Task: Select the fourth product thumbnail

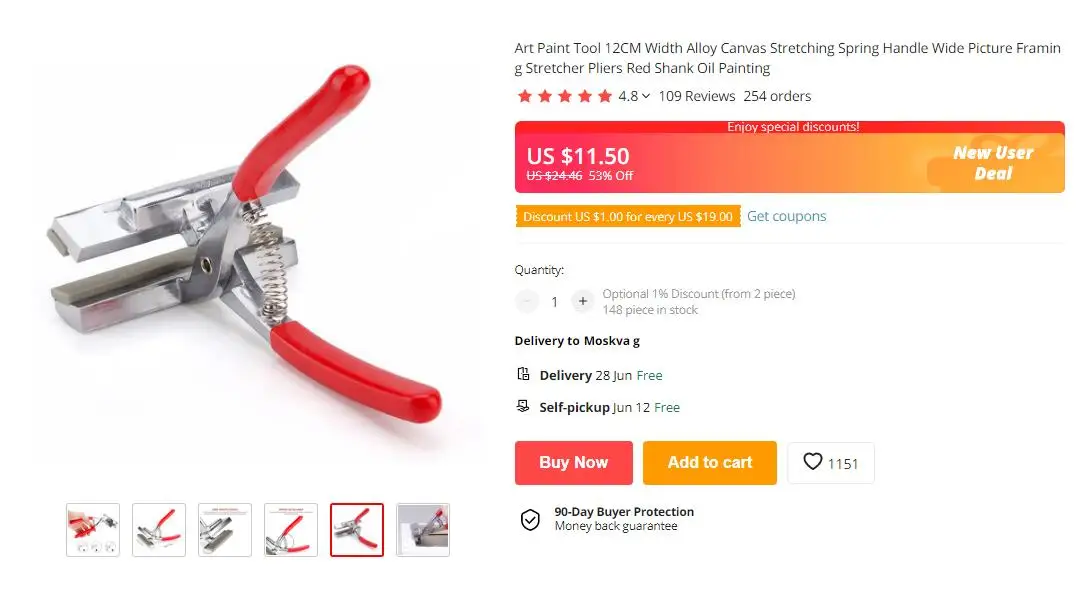Action: tap(291, 530)
